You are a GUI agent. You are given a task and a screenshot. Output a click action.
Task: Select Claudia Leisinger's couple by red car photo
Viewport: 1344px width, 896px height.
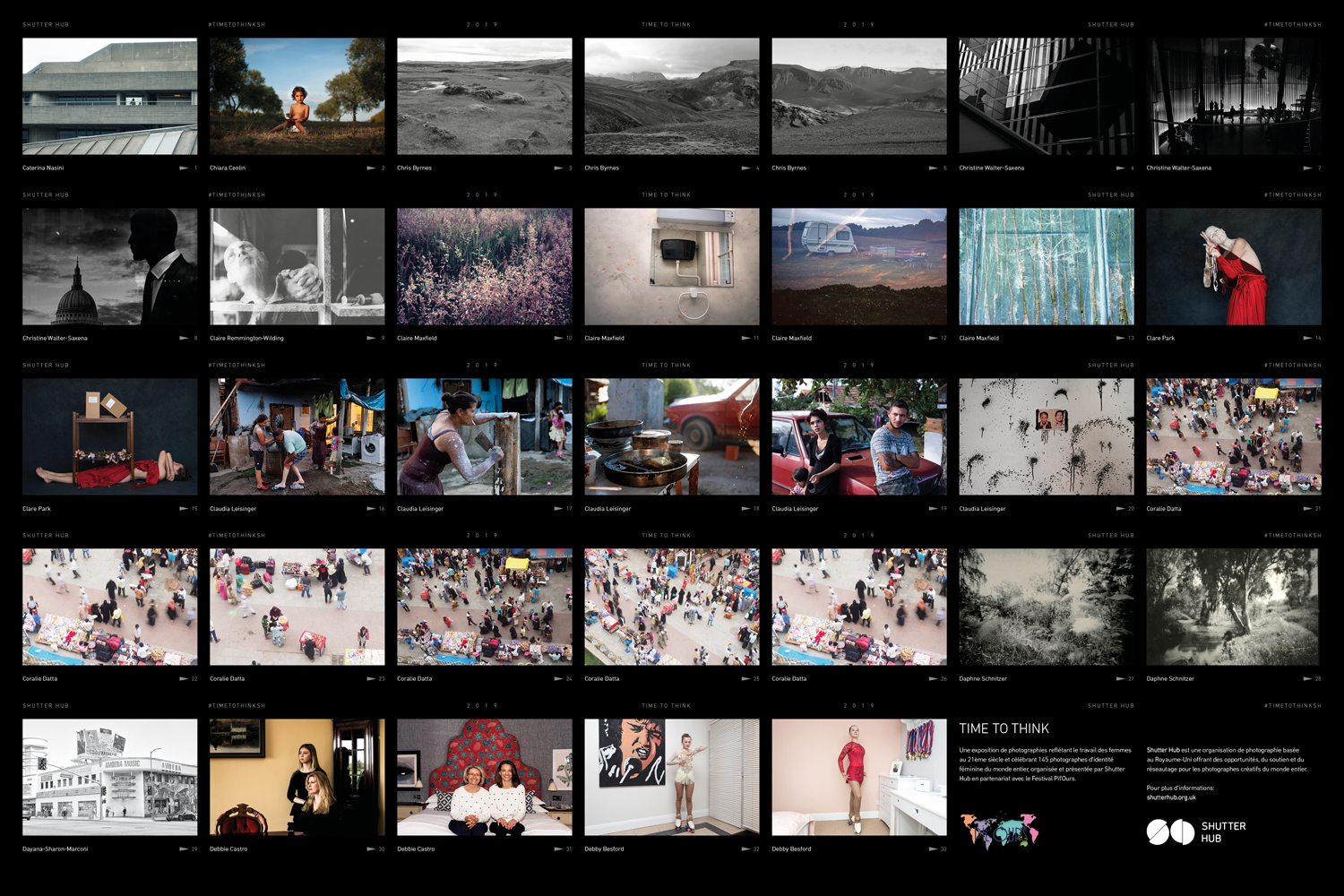point(858,436)
